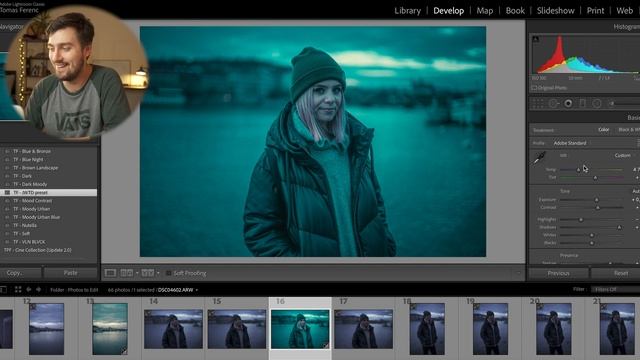Select the Radial Filter tool icon

(597, 104)
